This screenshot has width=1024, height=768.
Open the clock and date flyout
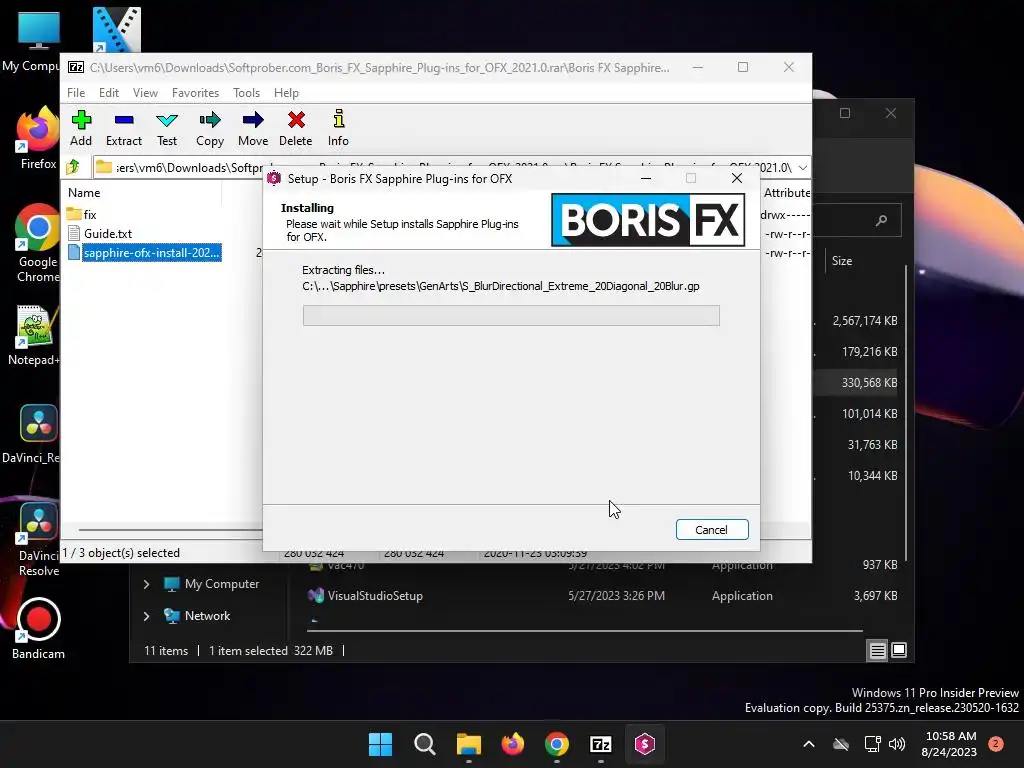(950, 744)
